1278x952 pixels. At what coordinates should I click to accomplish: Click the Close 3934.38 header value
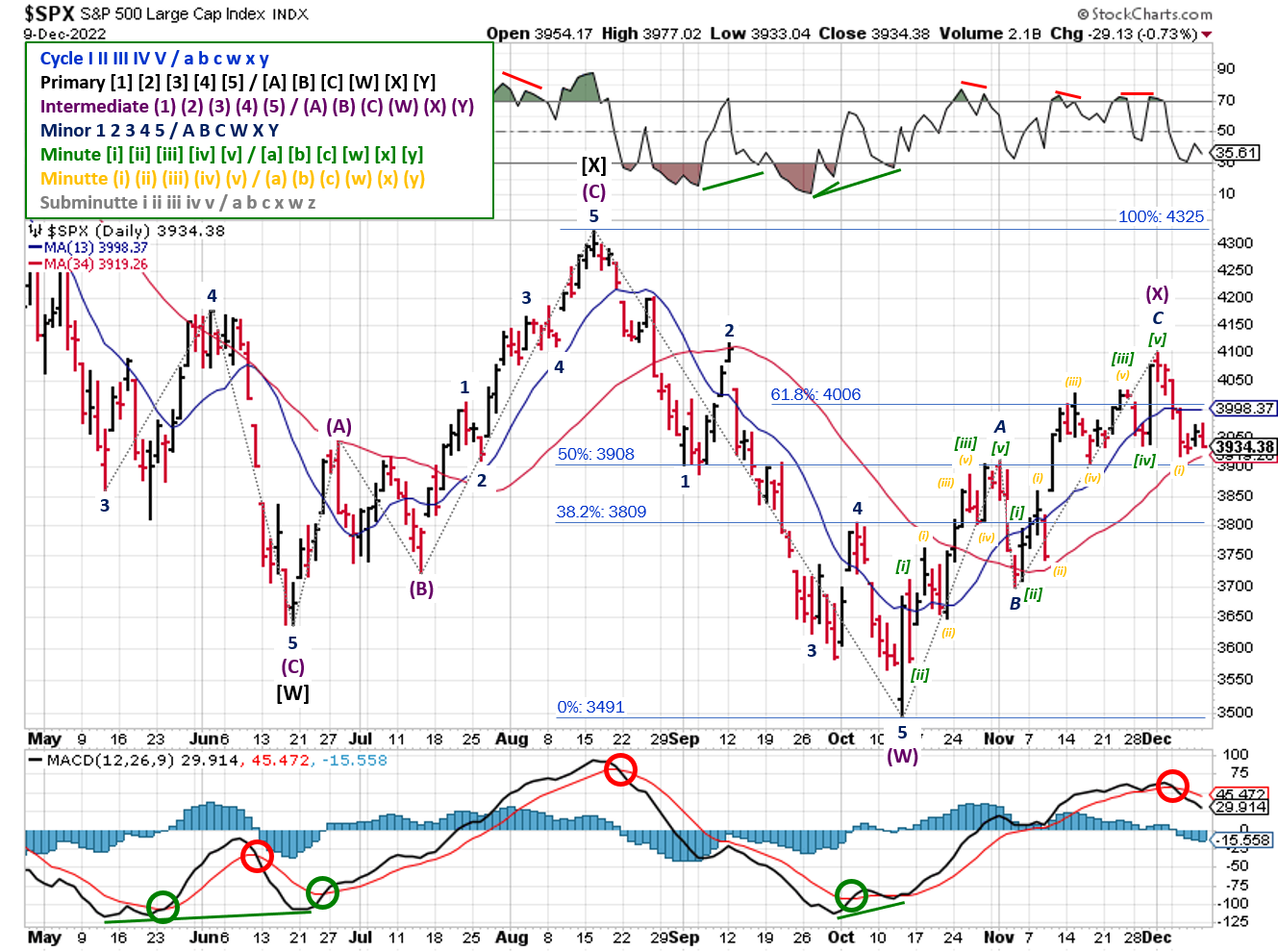tap(874, 34)
